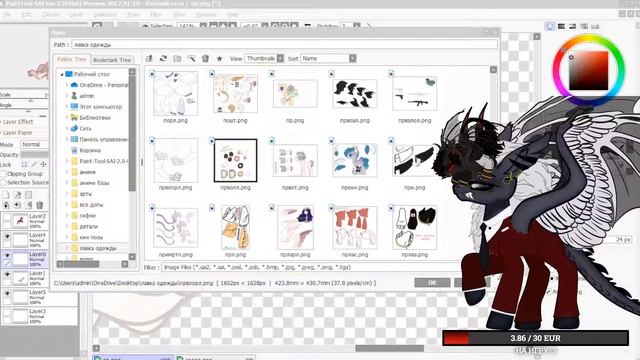Viewport: 640px width, 360px height.
Task: Open the Canvas menu in SAI menu bar
Action: click(x=51, y=14)
